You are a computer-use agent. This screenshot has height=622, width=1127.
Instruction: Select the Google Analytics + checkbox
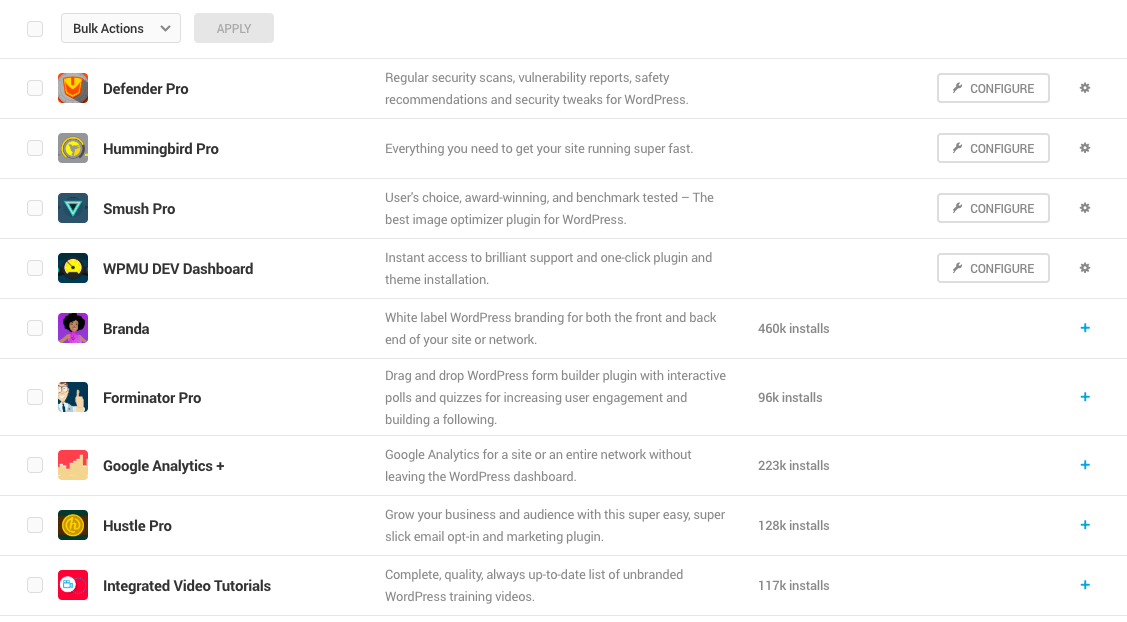pos(35,465)
